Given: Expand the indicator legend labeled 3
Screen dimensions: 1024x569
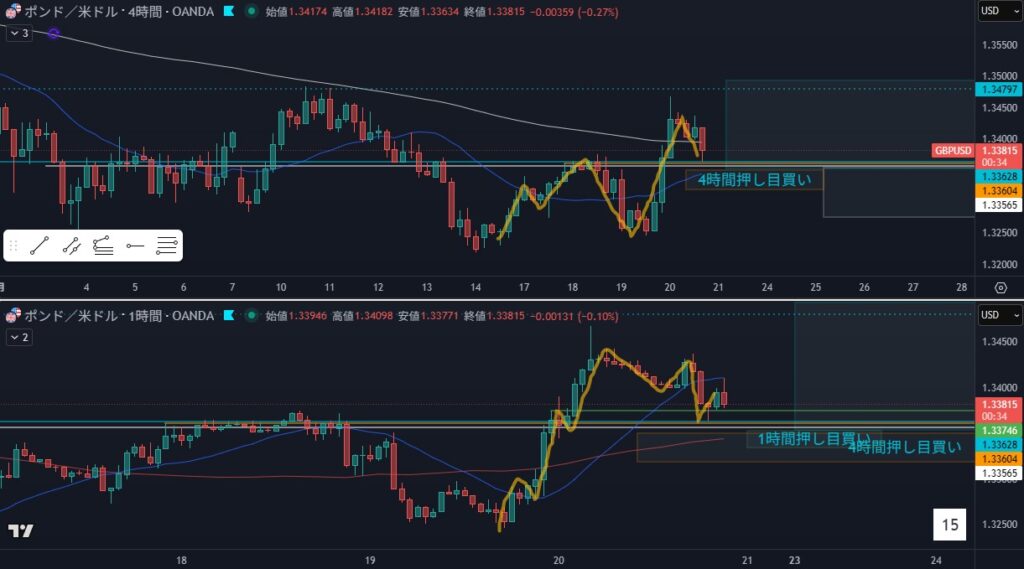Looking at the screenshot, I should point(18,33).
